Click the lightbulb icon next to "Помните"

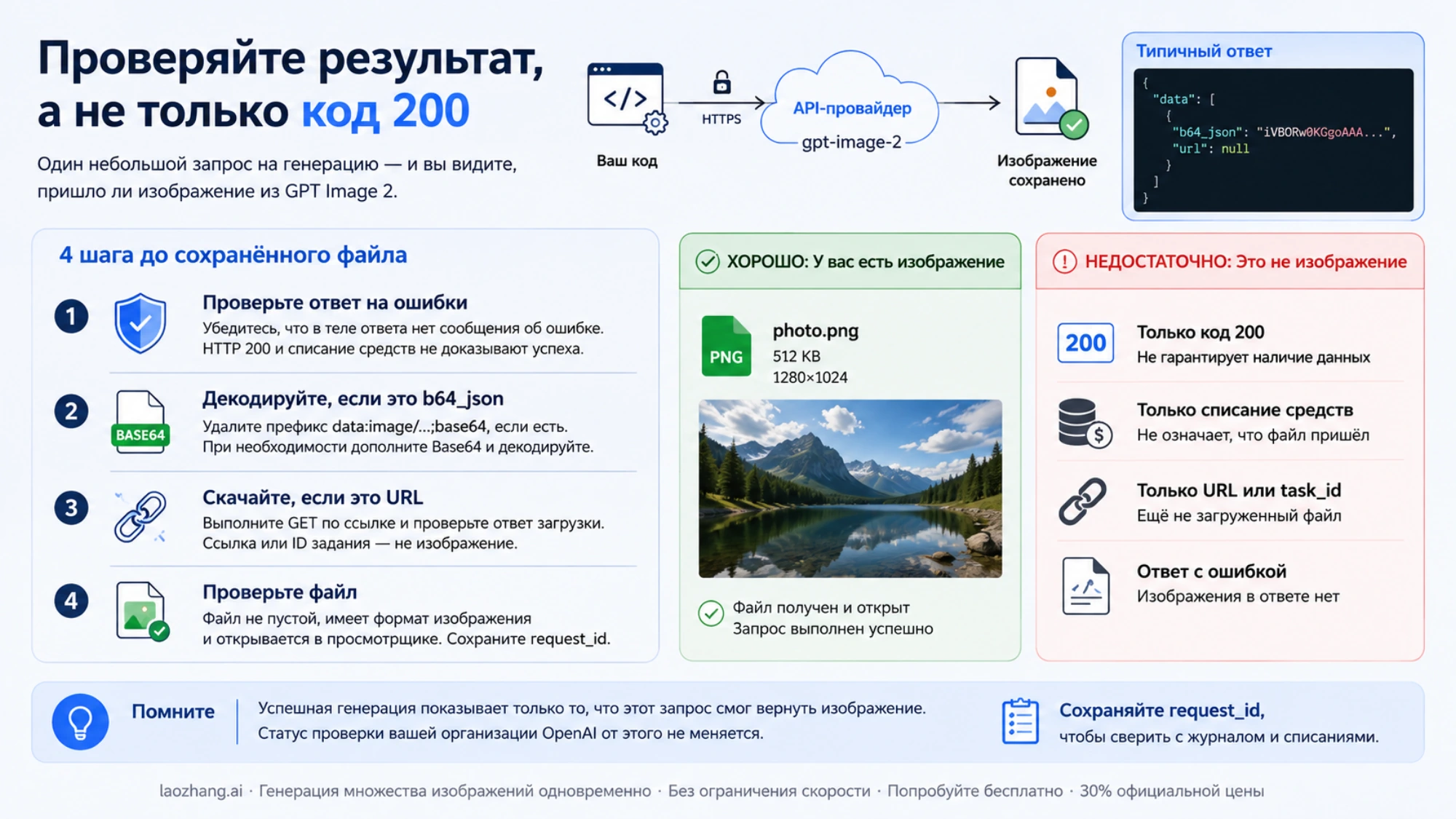click(80, 721)
